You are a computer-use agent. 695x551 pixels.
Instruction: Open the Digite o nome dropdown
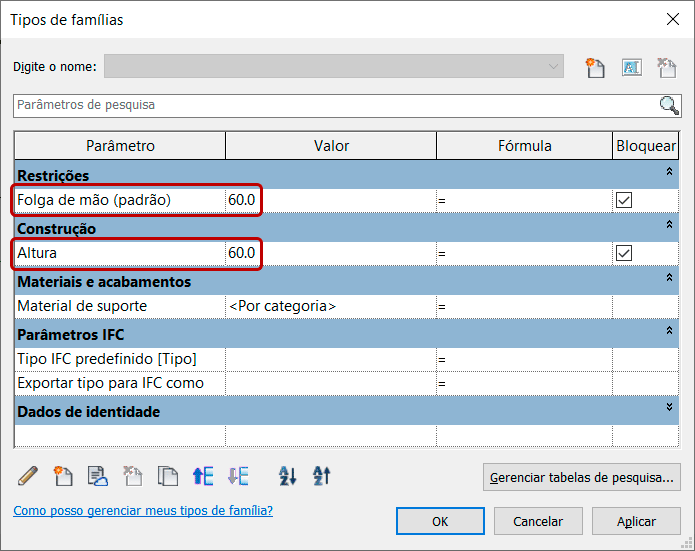[x=553, y=67]
